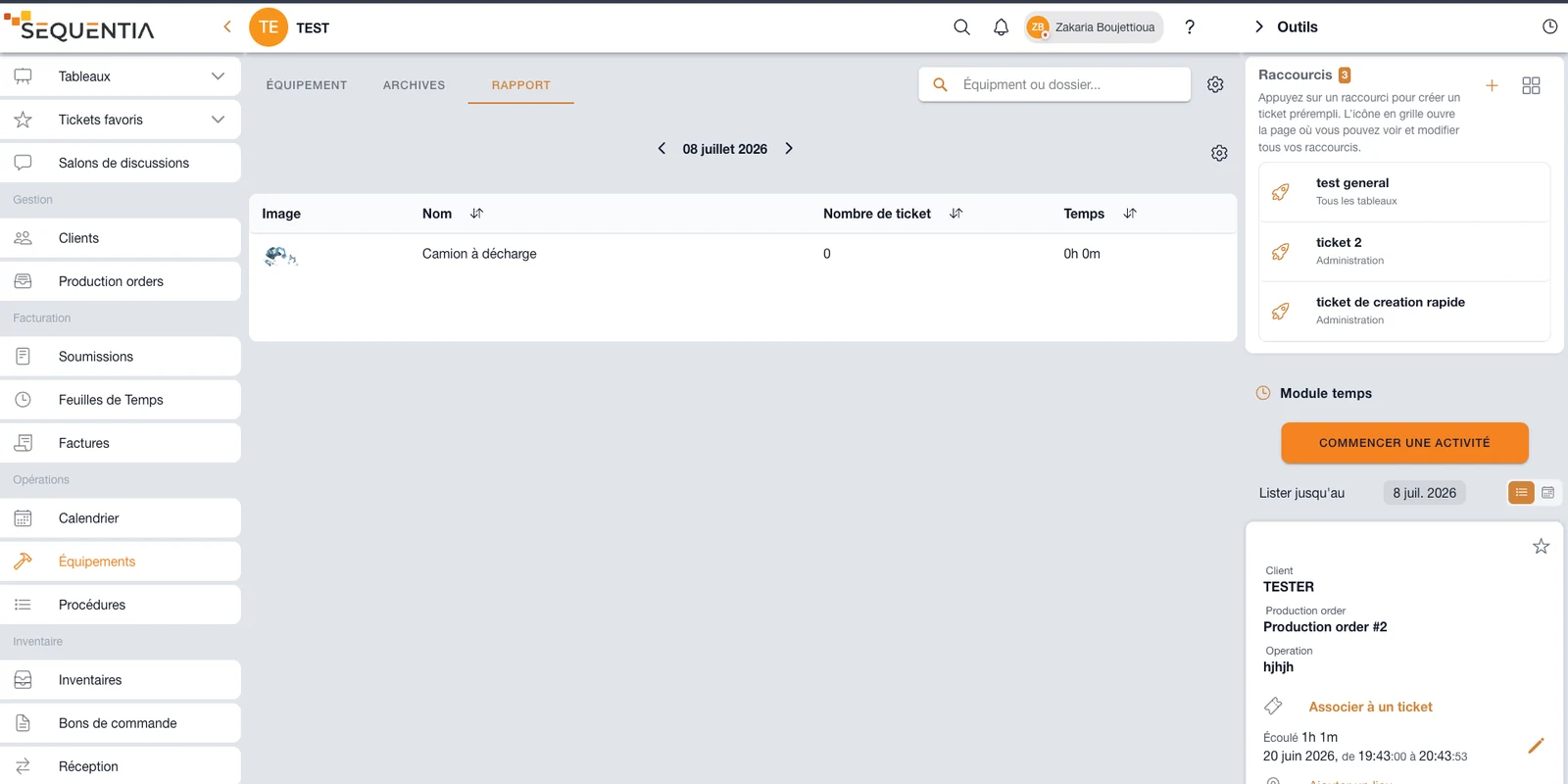
Task: Click Production order #2 text
Action: click(1325, 627)
